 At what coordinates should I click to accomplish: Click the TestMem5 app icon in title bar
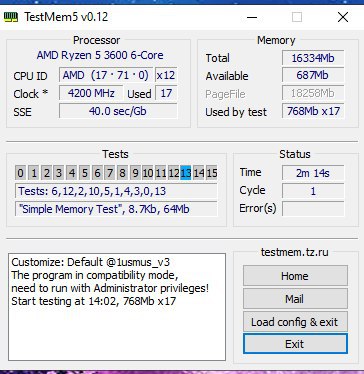(11, 17)
